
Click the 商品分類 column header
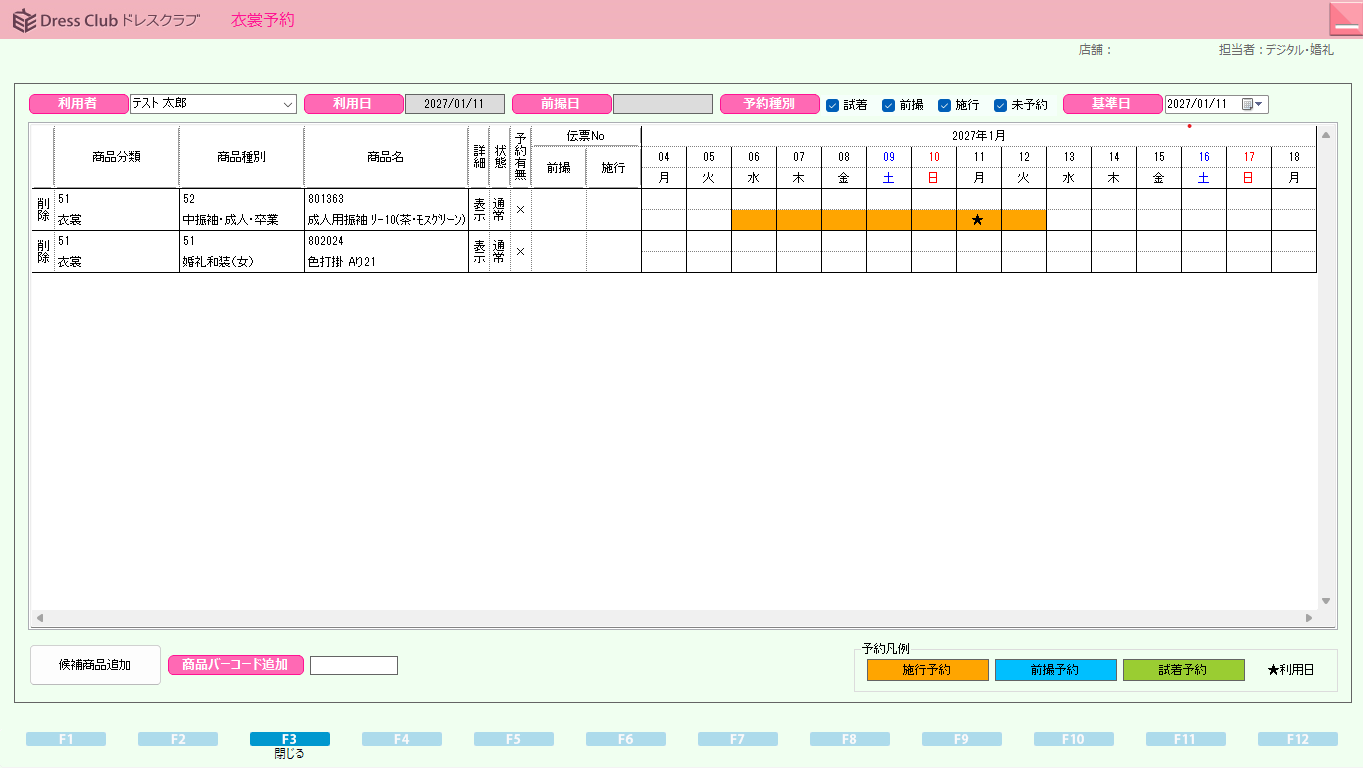tap(116, 157)
